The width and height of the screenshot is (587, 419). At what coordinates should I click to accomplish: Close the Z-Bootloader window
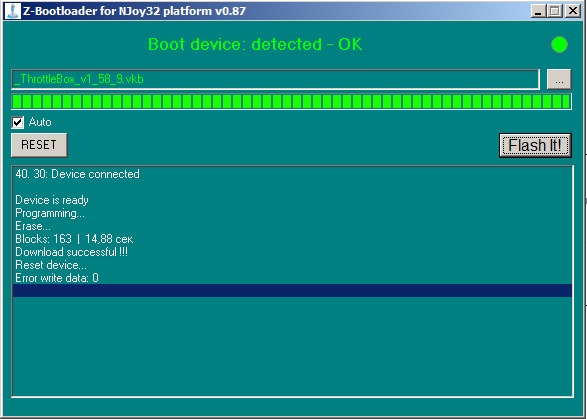tap(573, 11)
